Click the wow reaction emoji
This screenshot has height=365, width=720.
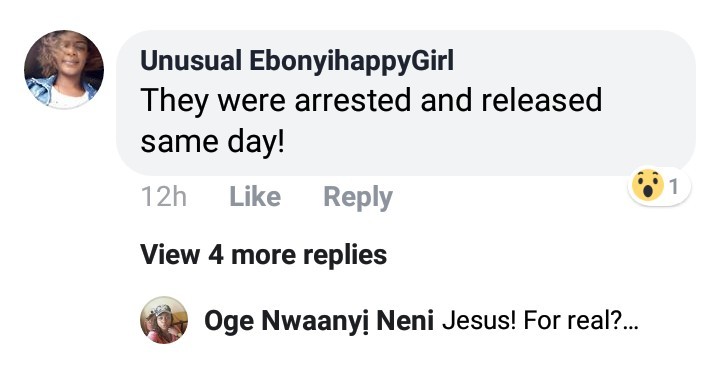pos(648,185)
